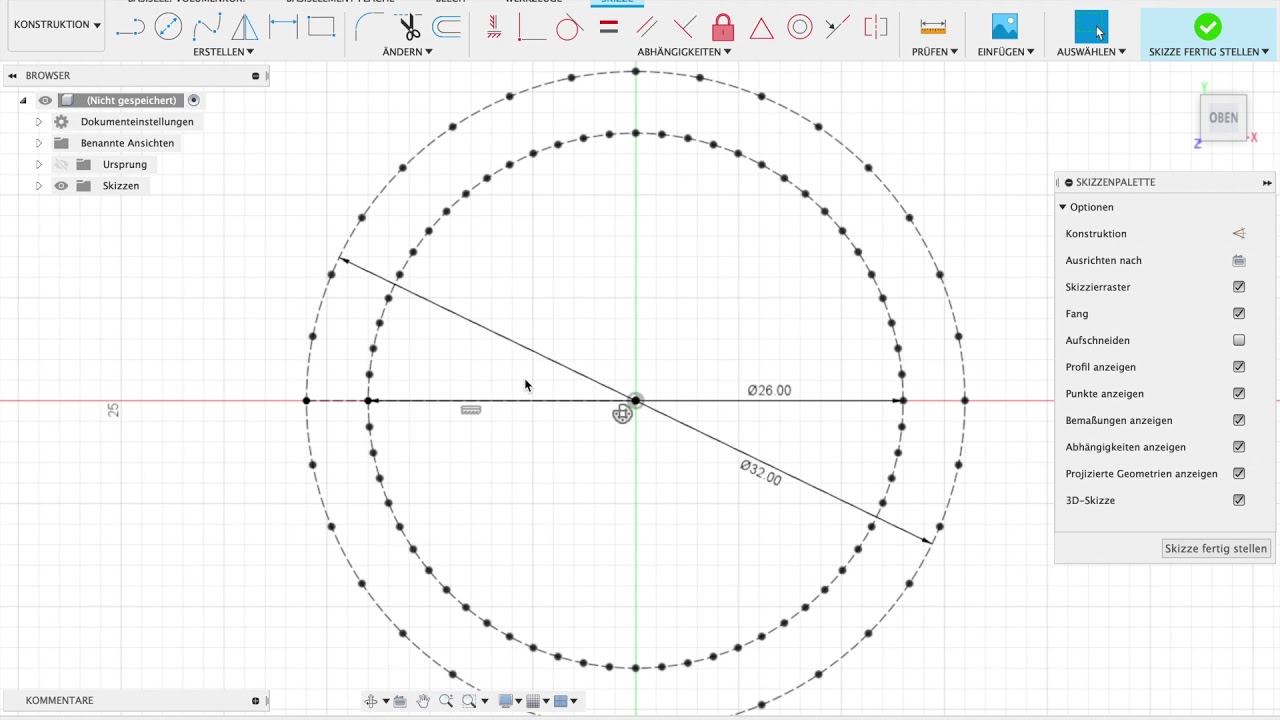Expand the Dokumenteinstellungen tree node
Image resolution: width=1280 pixels, height=720 pixels.
click(39, 122)
